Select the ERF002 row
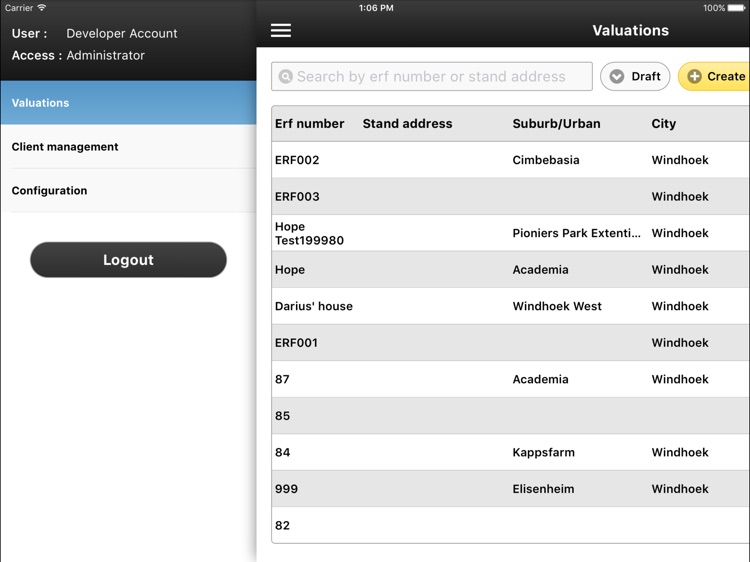Image resolution: width=750 pixels, height=562 pixels. coord(510,160)
